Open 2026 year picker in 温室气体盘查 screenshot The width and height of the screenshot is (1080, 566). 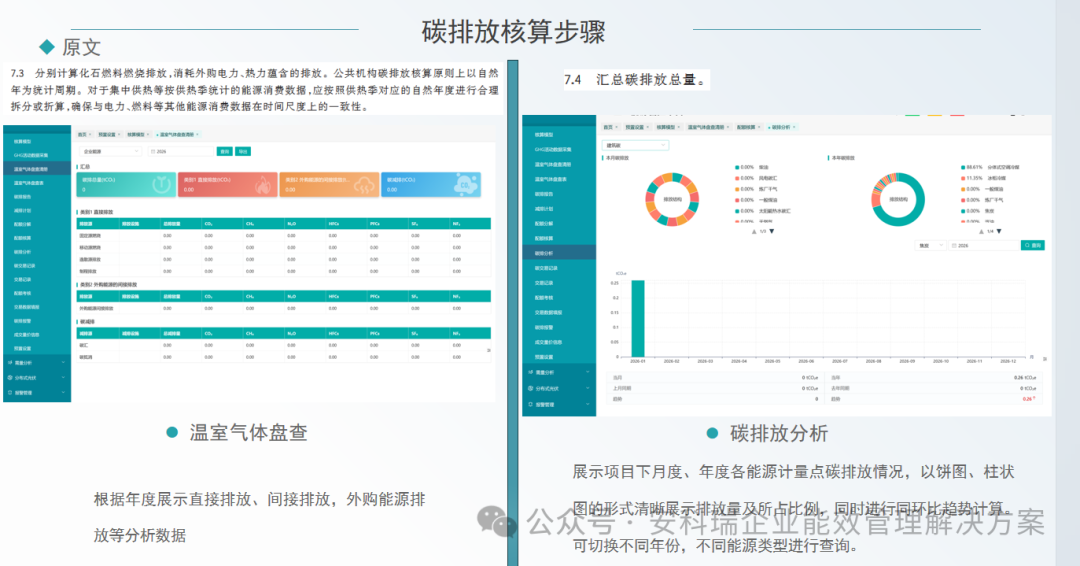click(180, 151)
